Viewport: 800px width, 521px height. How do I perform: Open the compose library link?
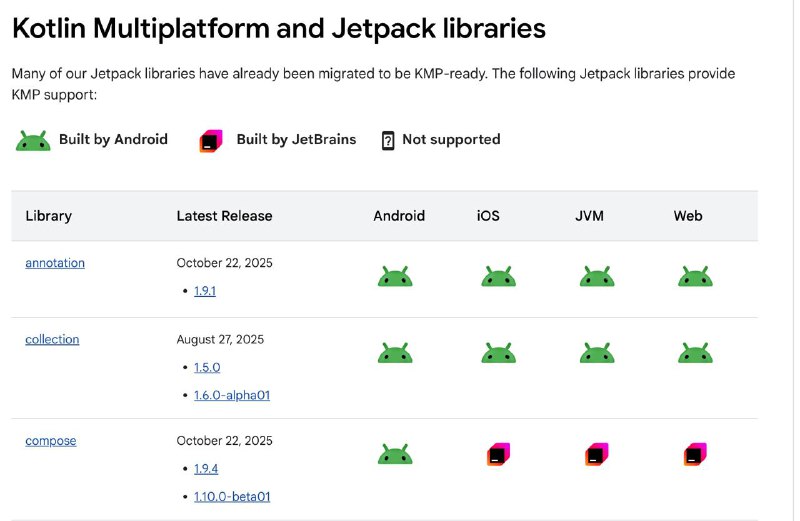coord(51,441)
